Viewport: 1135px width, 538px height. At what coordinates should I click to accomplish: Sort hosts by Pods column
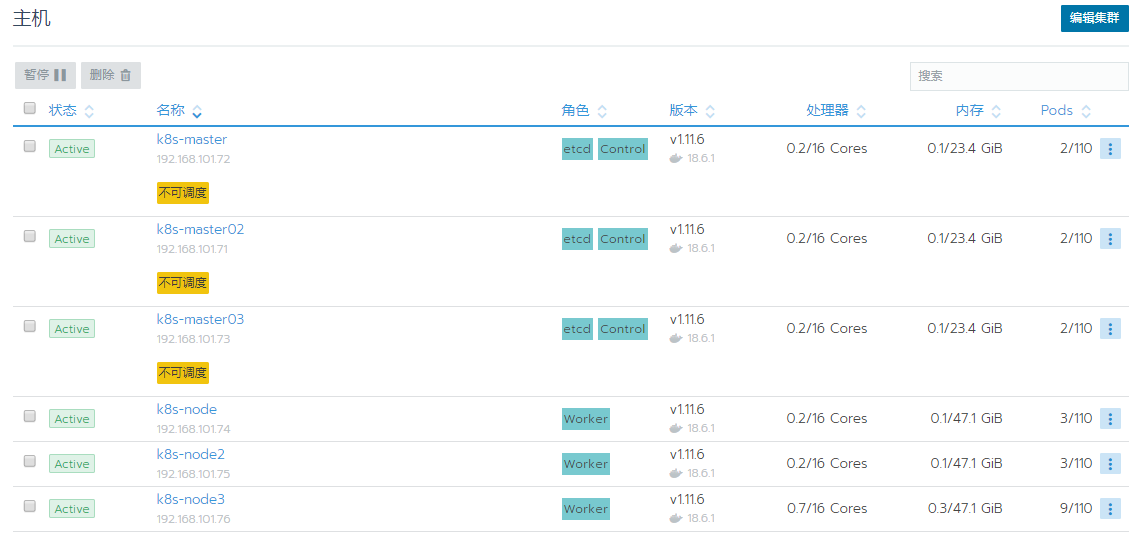pyautogui.click(x=1066, y=111)
